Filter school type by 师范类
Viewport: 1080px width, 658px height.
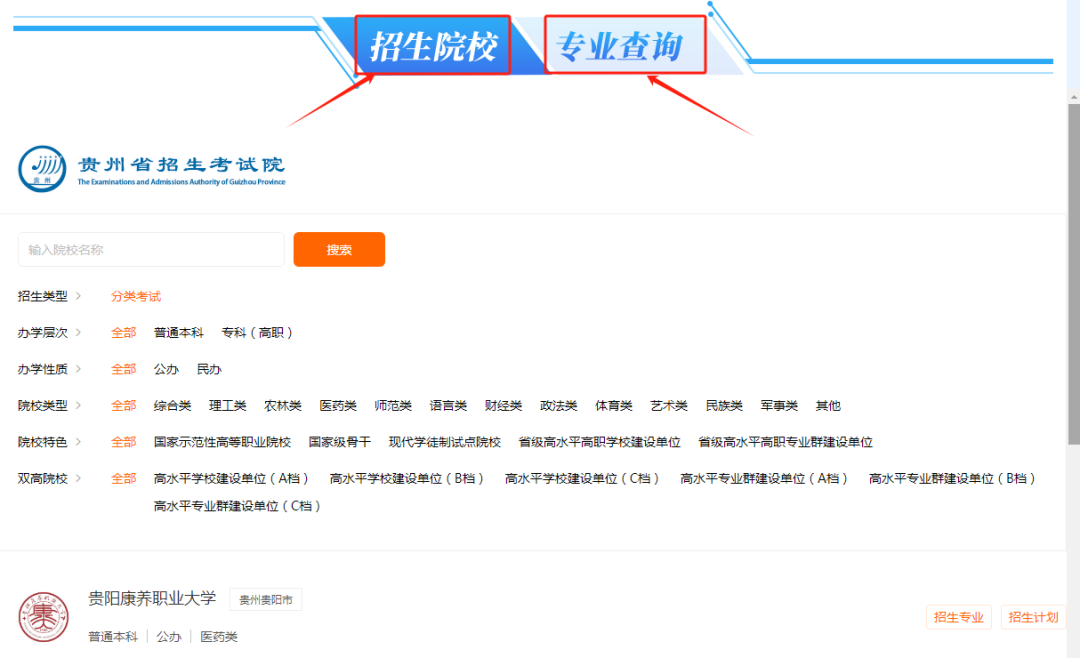click(393, 405)
